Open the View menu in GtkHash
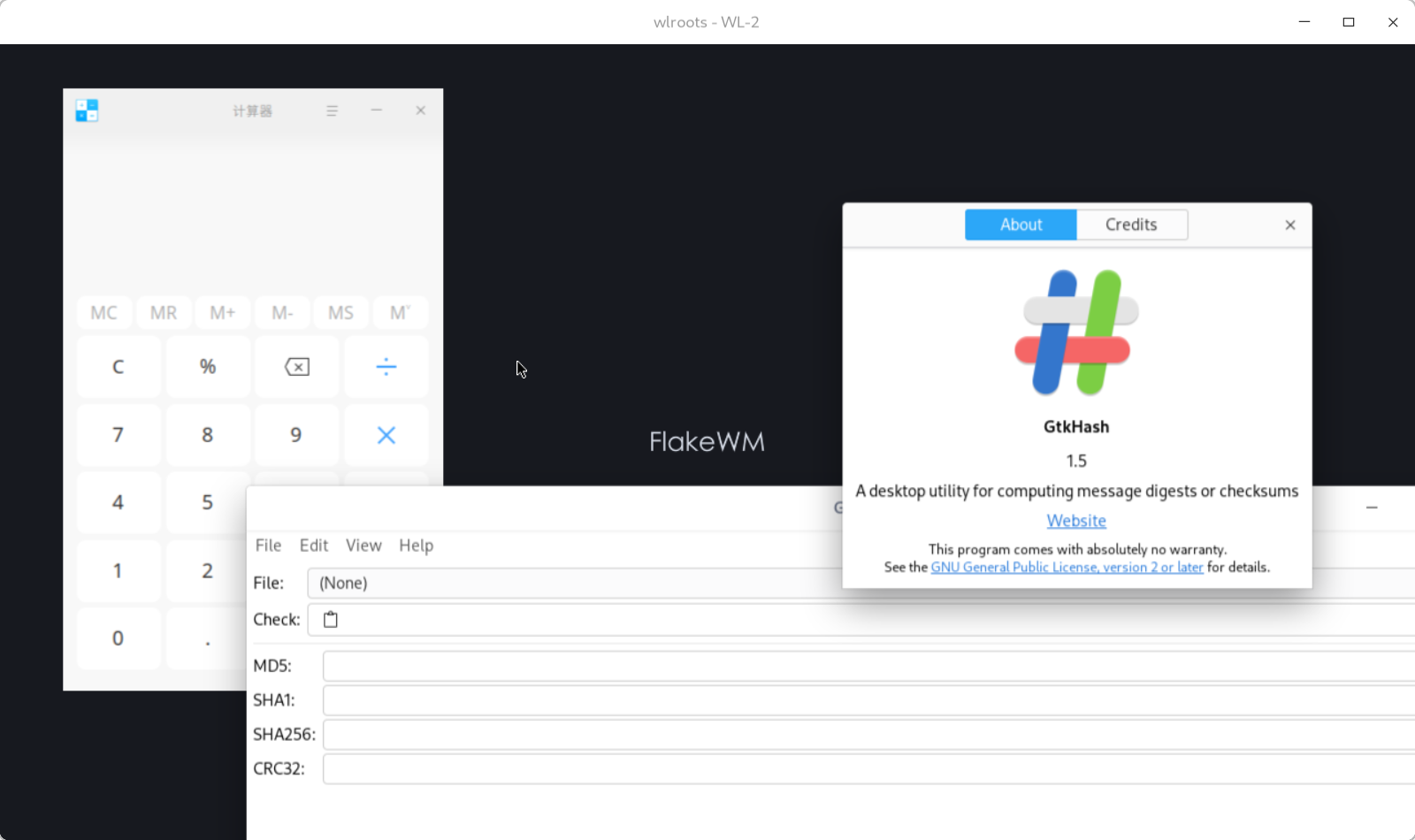 [x=363, y=546]
